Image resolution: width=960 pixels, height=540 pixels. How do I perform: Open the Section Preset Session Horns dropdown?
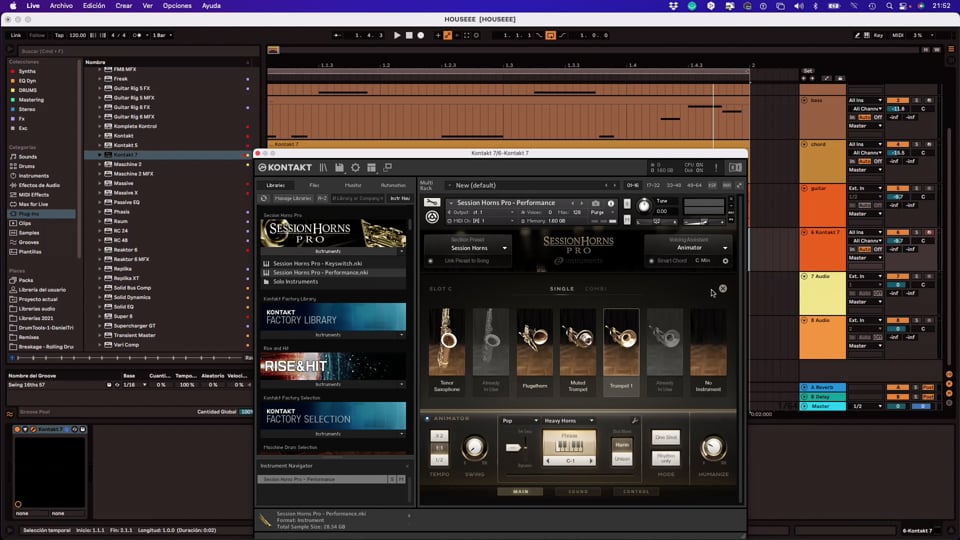[470, 248]
